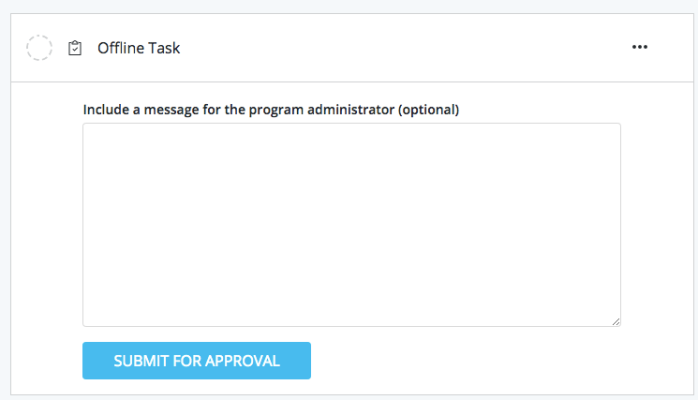The width and height of the screenshot is (698, 400).
Task: Focus the program administrator message box
Action: click(351, 224)
